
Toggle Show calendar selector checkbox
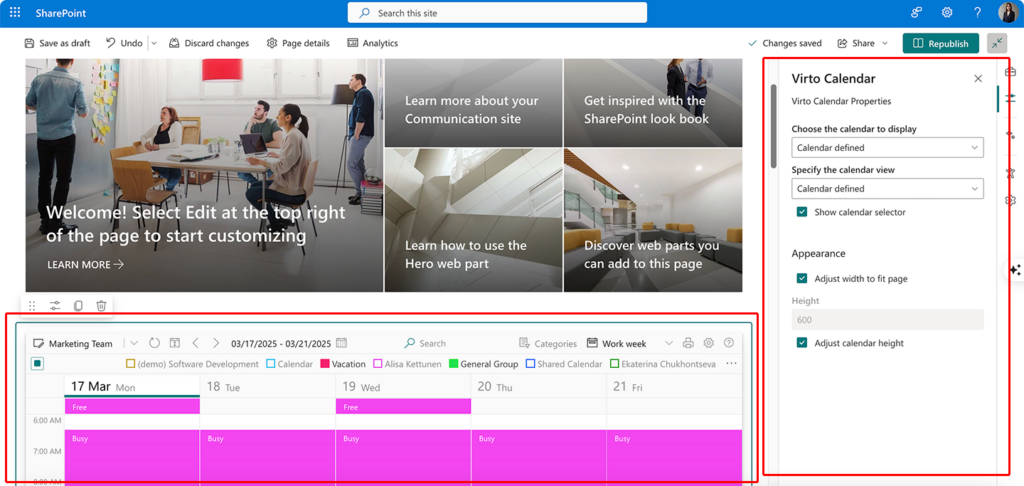(801, 212)
